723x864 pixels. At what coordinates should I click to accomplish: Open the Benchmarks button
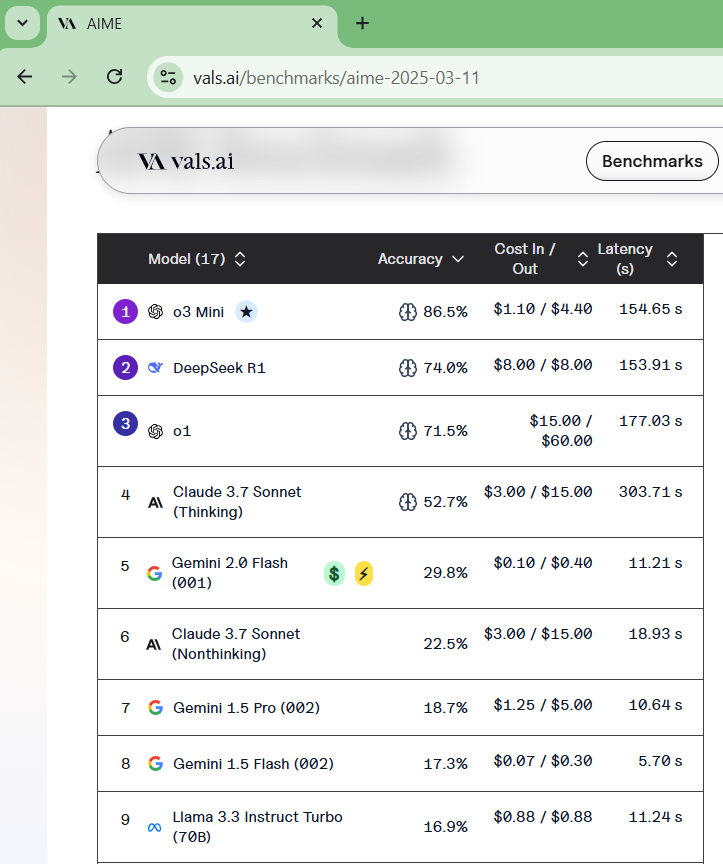(652, 161)
